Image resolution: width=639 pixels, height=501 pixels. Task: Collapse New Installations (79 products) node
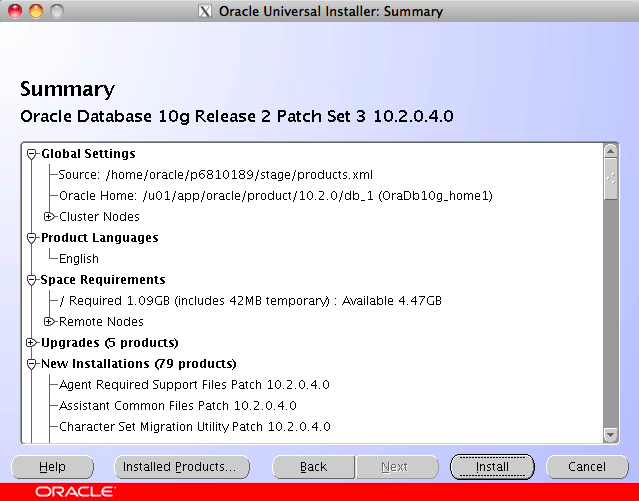click(32, 364)
